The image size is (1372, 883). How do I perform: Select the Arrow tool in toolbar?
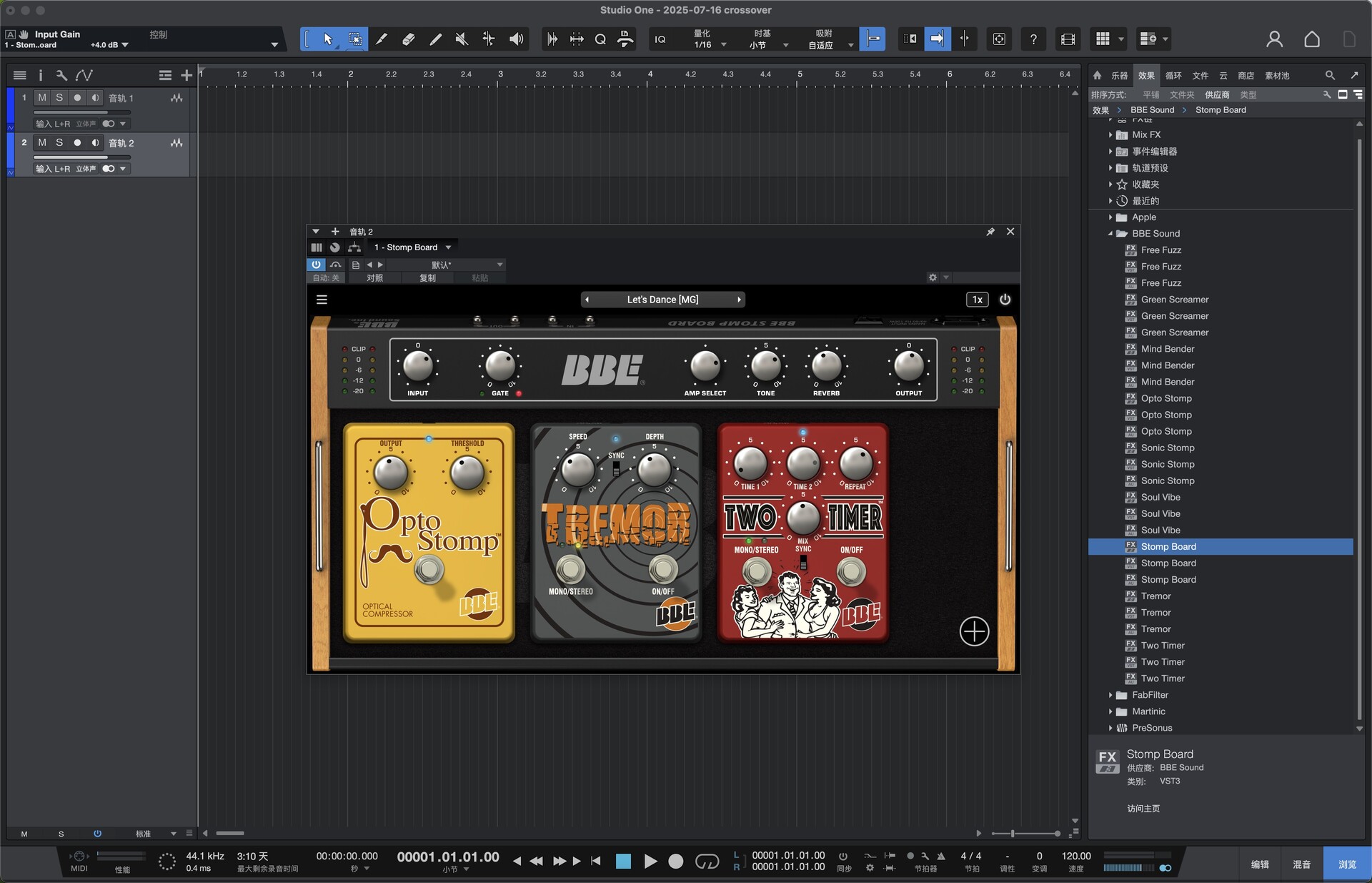pyautogui.click(x=328, y=39)
